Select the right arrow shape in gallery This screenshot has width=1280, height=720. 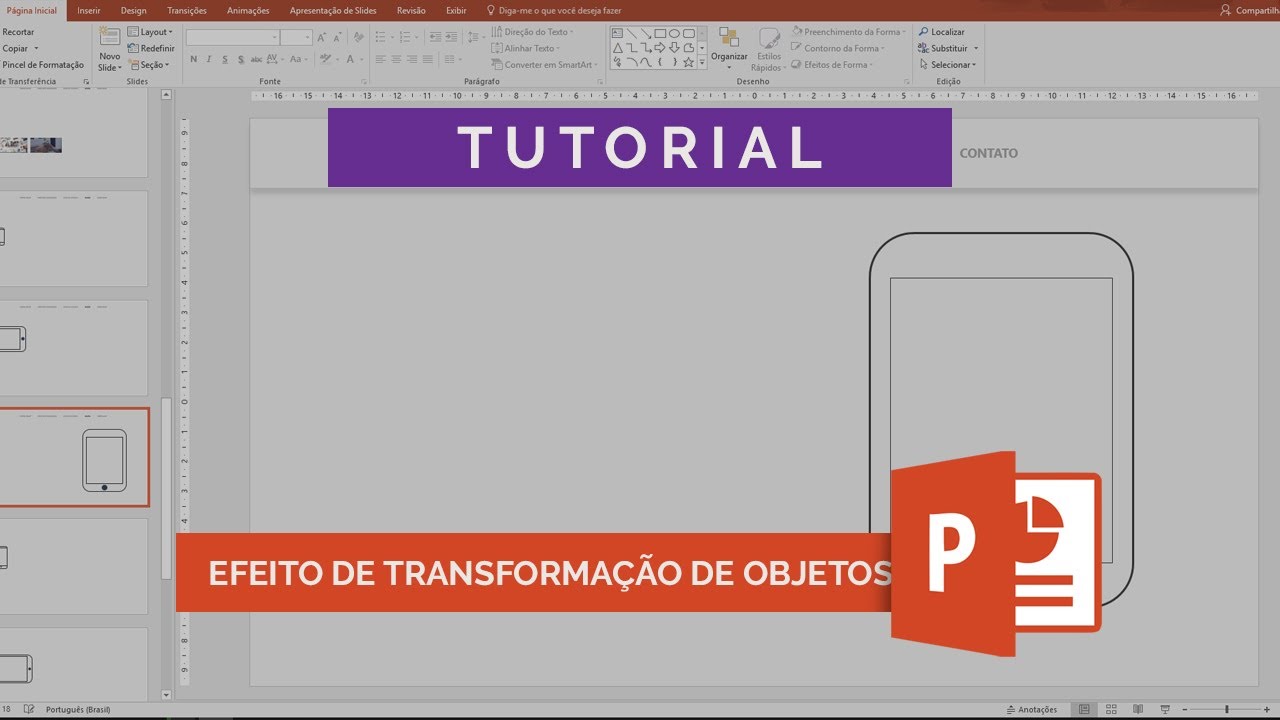[x=660, y=47]
